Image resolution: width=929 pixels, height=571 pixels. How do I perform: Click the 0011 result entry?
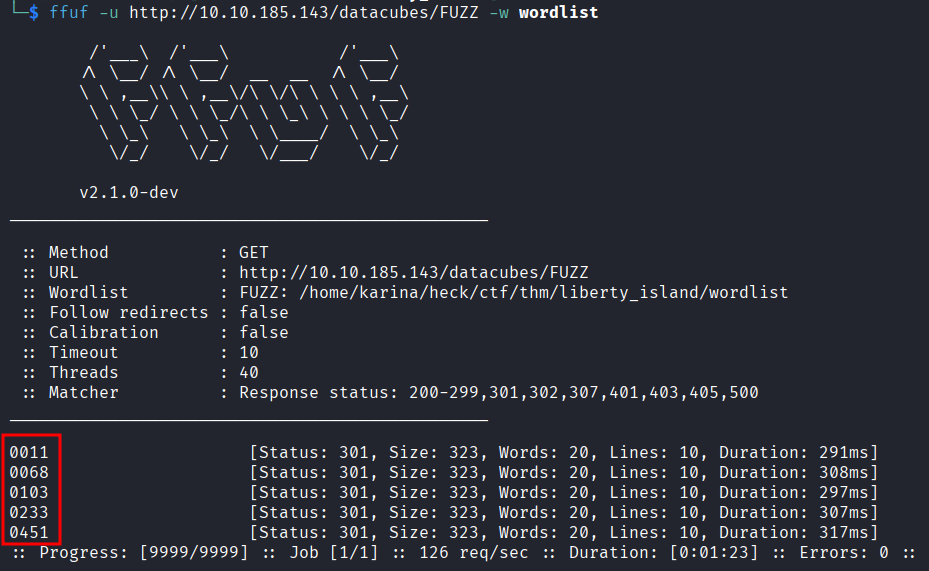tap(28, 453)
